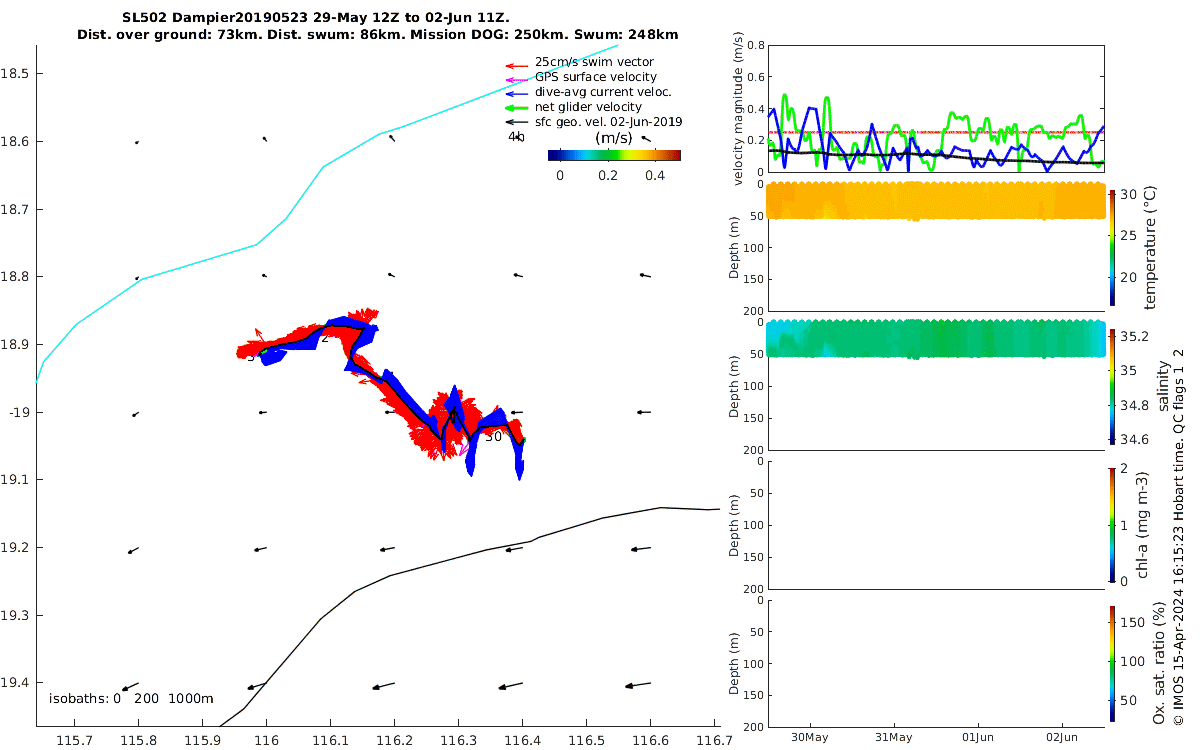Click the green net glider velocity legend arrow
Screen dimensions: 1200x750
516,108
